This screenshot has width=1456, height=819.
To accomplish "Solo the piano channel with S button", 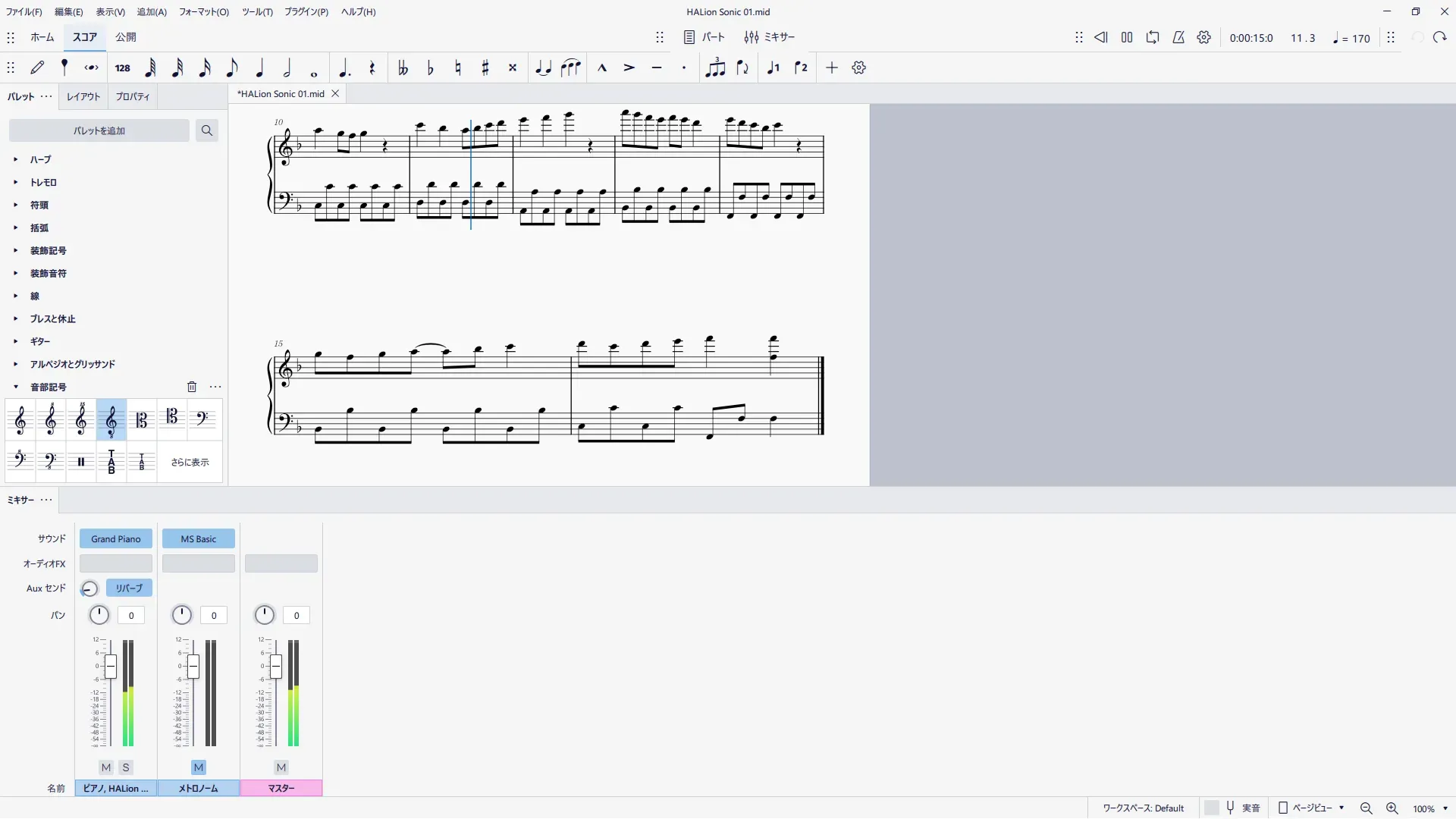I will (x=126, y=767).
